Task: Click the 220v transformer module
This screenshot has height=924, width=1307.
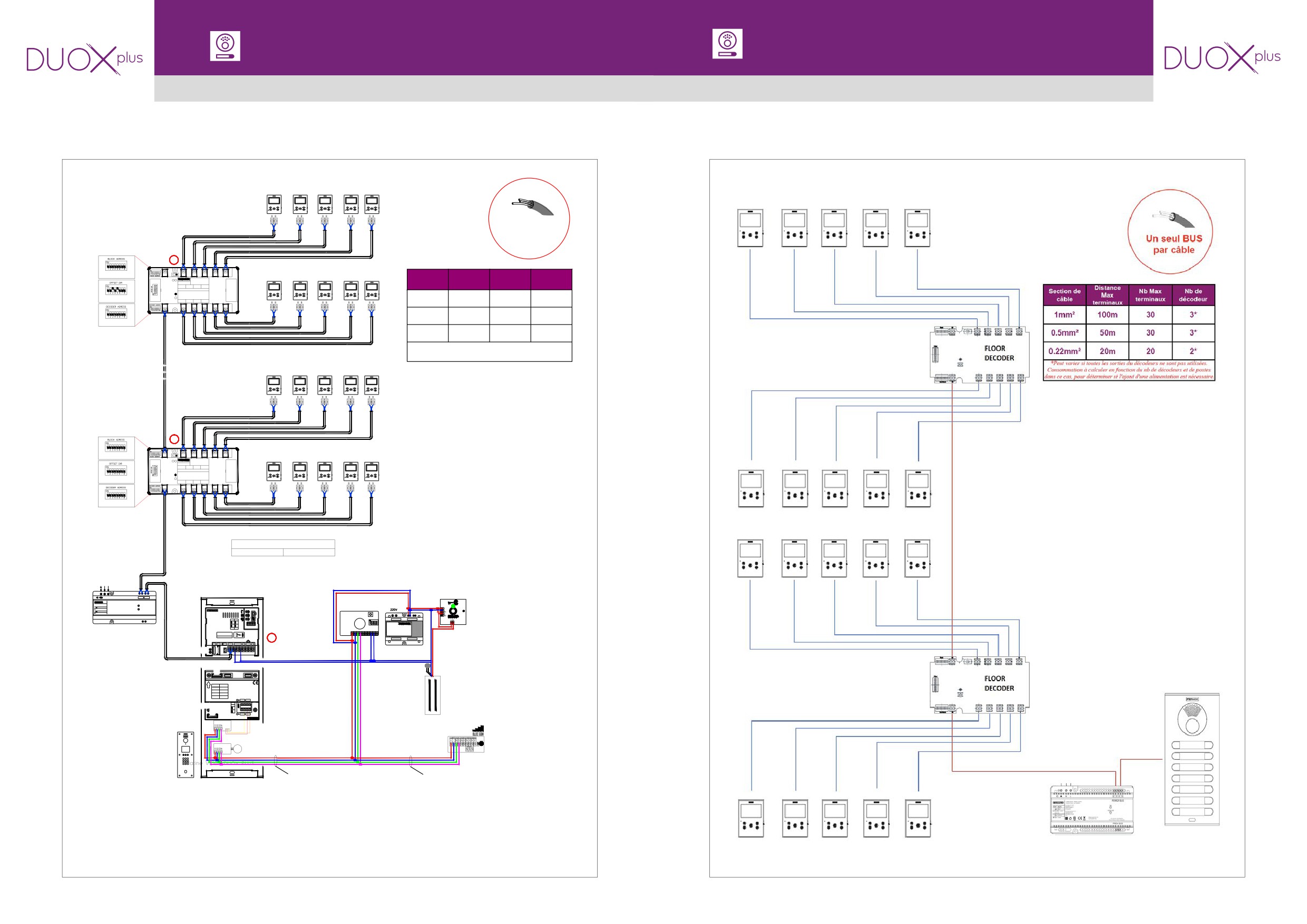Action: [404, 628]
